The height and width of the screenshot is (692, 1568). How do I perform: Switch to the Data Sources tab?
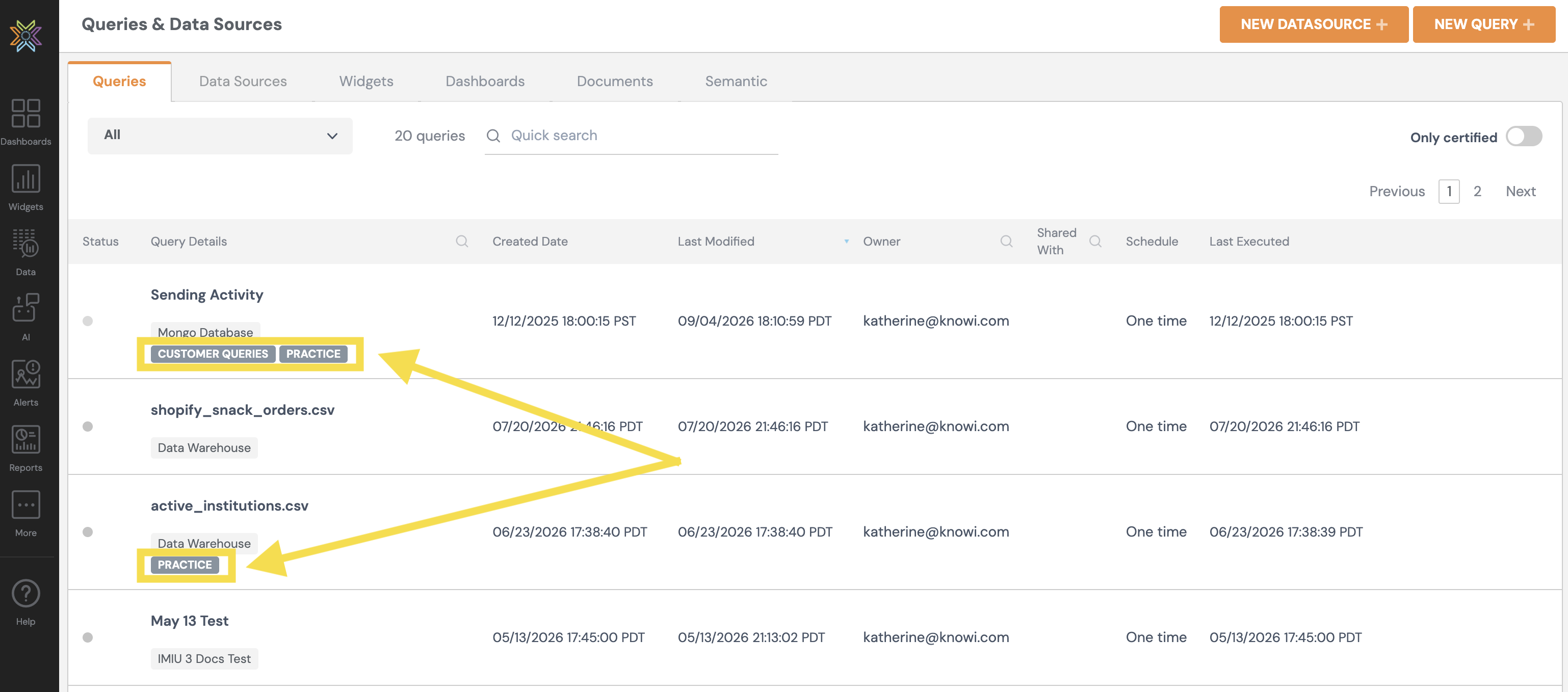pyautogui.click(x=243, y=81)
